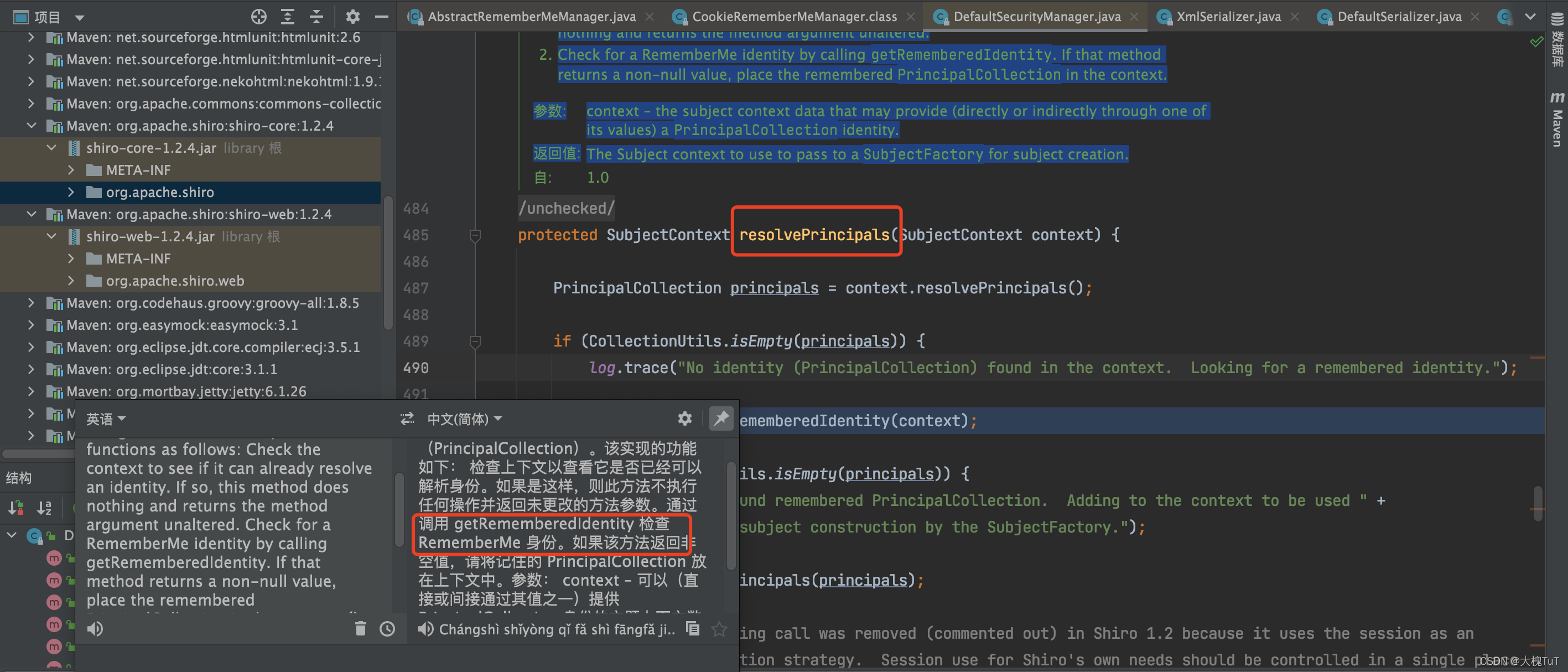The height and width of the screenshot is (672, 1568).
Task: Click getRememberedIdentity link in doc comment
Action: [x=960, y=55]
